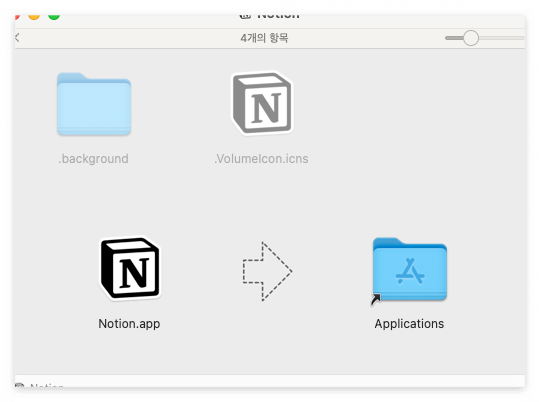This screenshot has height=402, width=540.
Task: Click the yellow minimize window button
Action: point(34,16)
